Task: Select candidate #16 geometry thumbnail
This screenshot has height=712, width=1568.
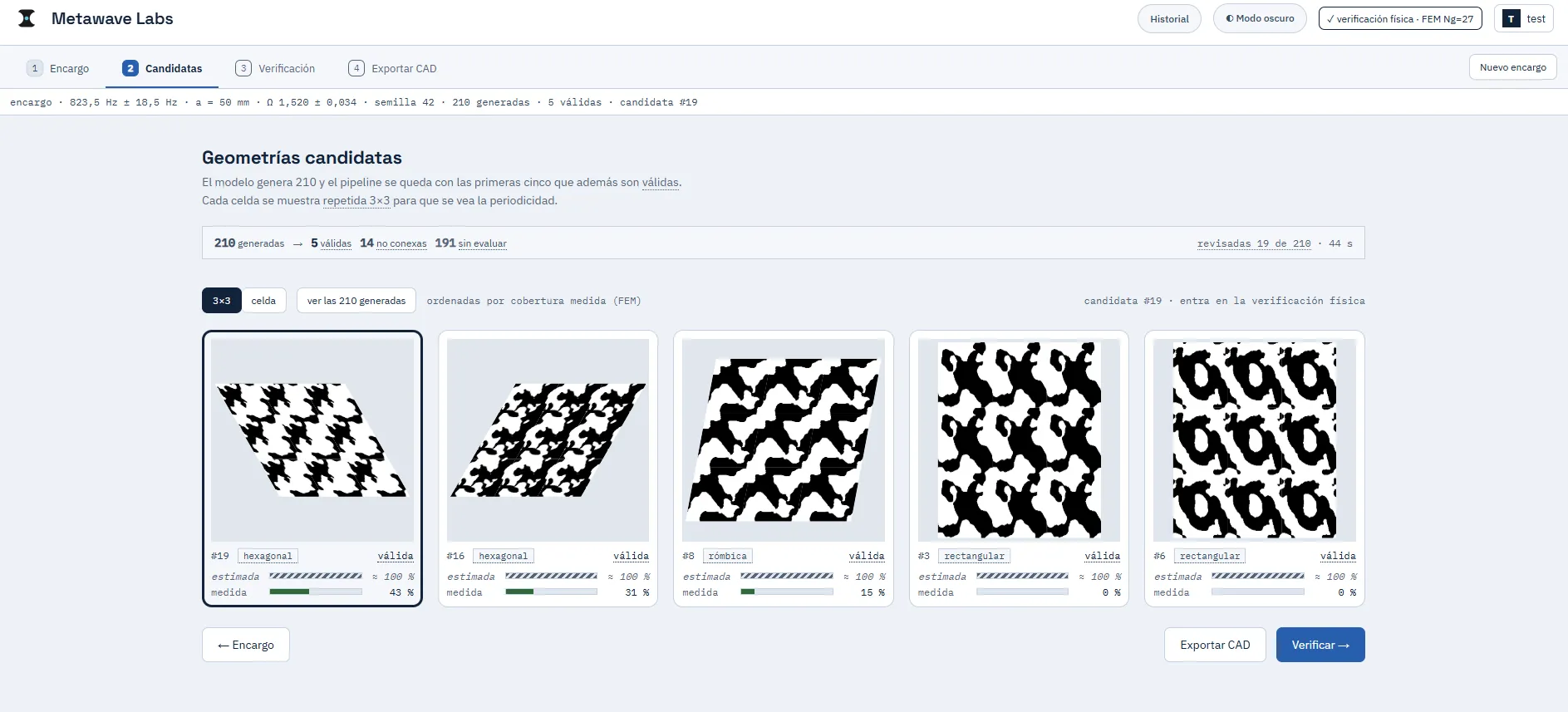Action: [x=548, y=440]
